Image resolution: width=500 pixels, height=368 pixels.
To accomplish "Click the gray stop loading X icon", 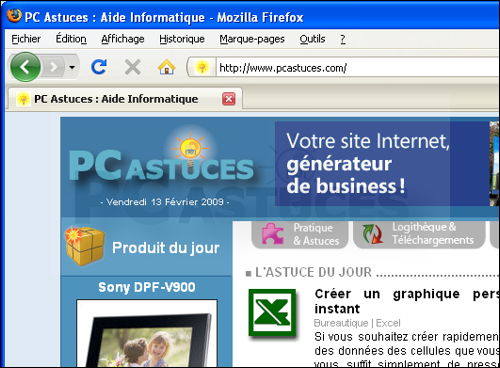I will (x=133, y=67).
